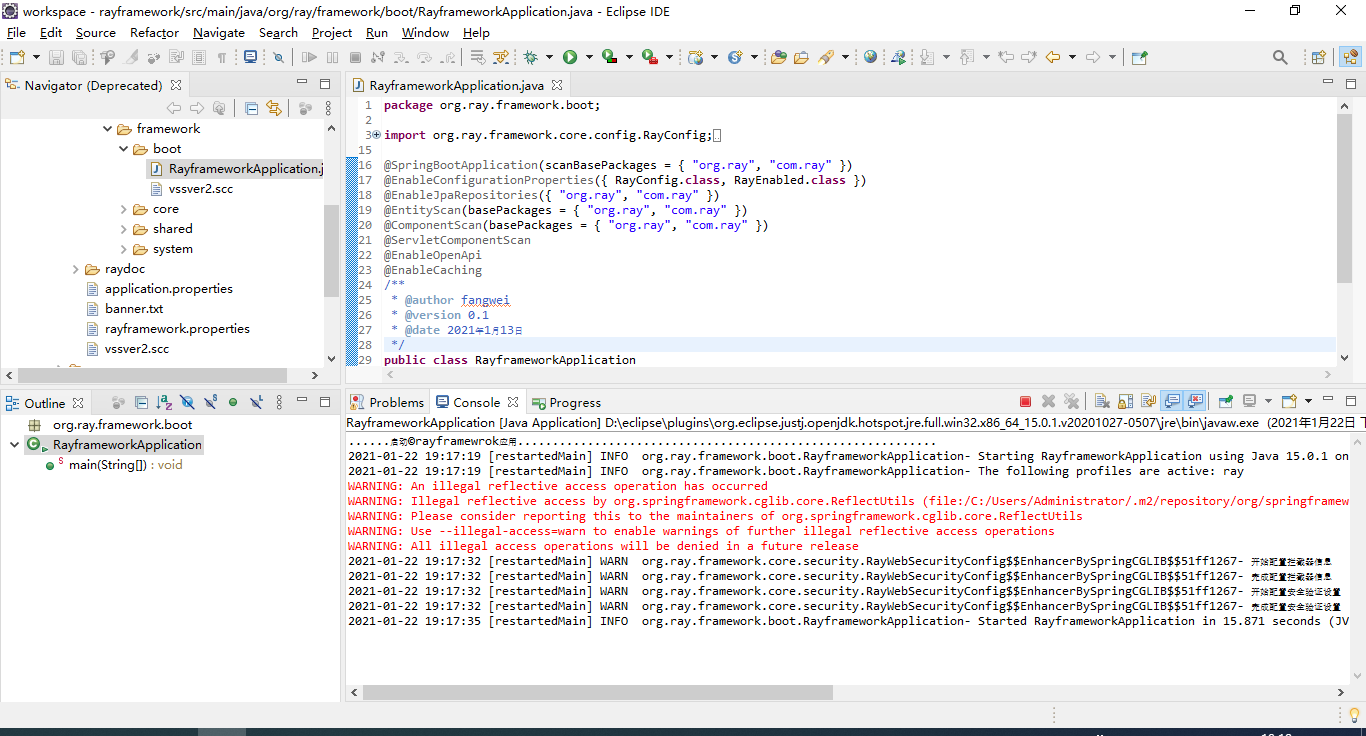The image size is (1366, 736).
Task: Click Open Console icon in Console toolbar
Action: (1289, 402)
